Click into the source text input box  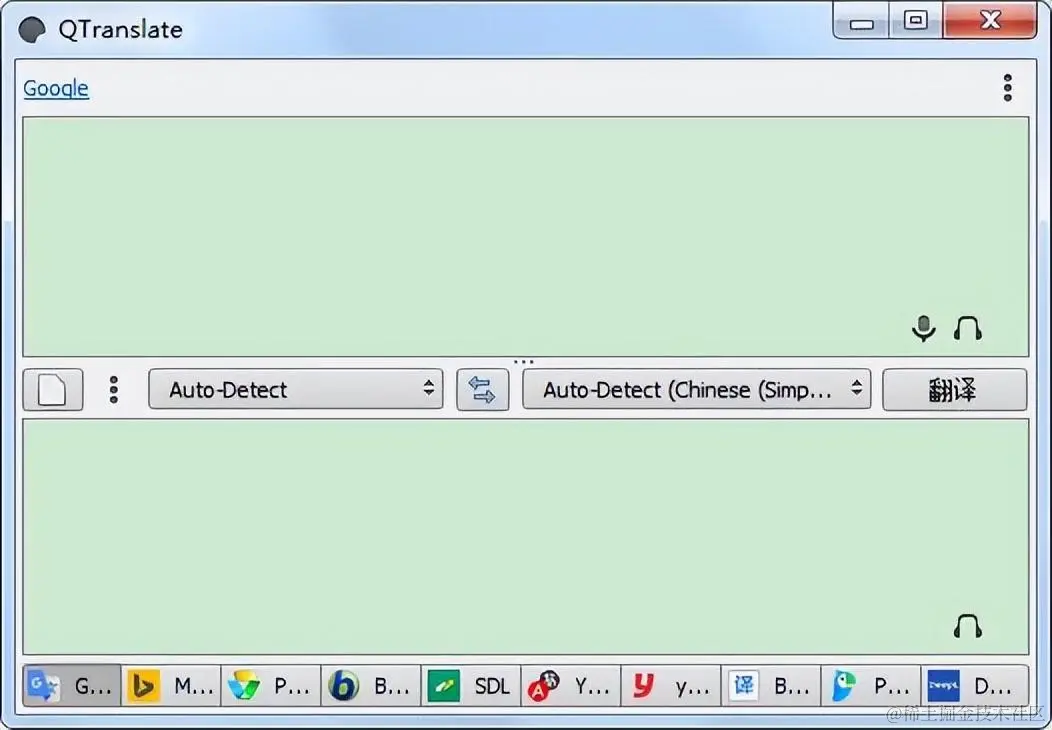tap(525, 236)
